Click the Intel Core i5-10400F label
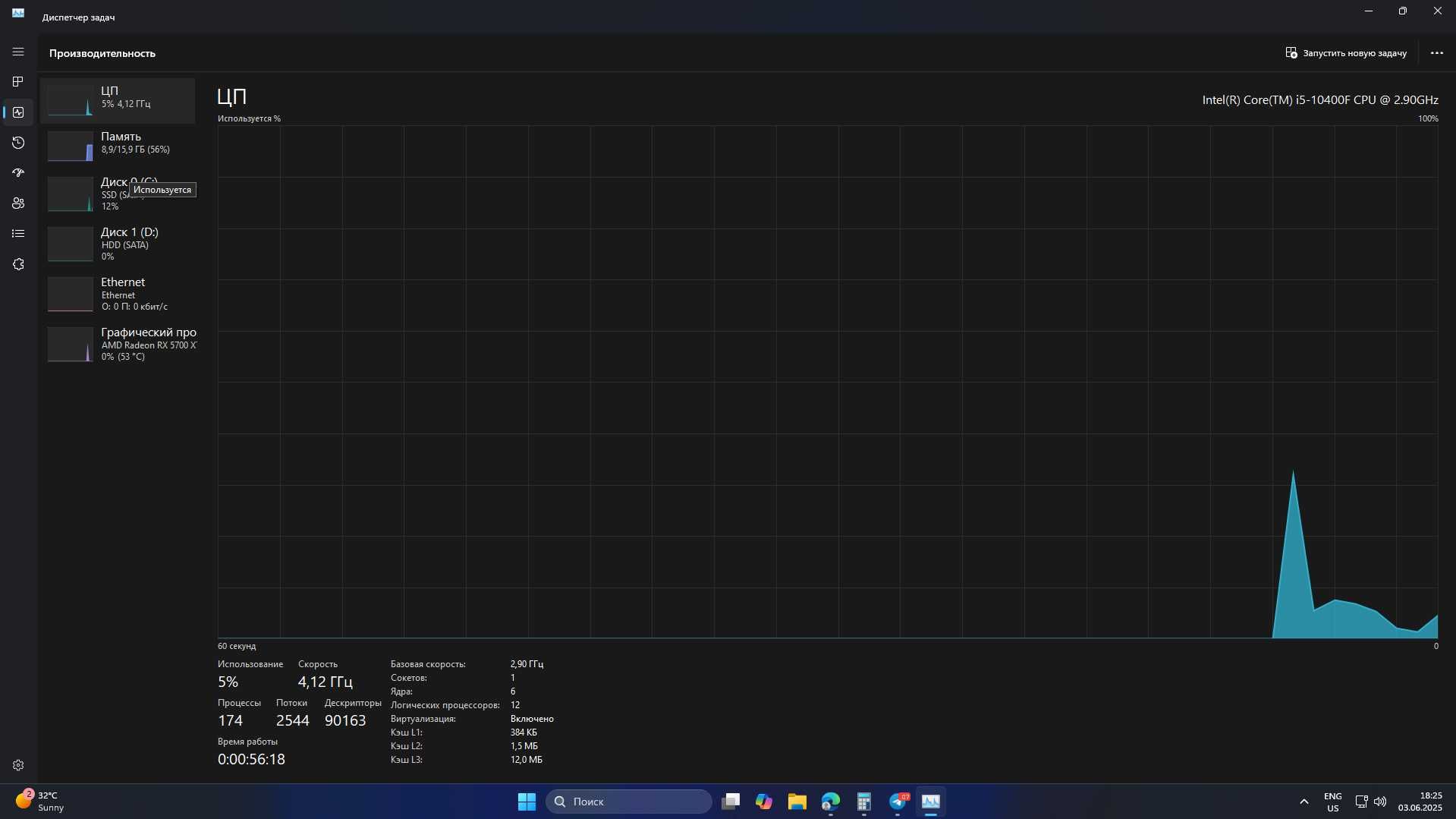The height and width of the screenshot is (819, 1456). click(x=1320, y=100)
